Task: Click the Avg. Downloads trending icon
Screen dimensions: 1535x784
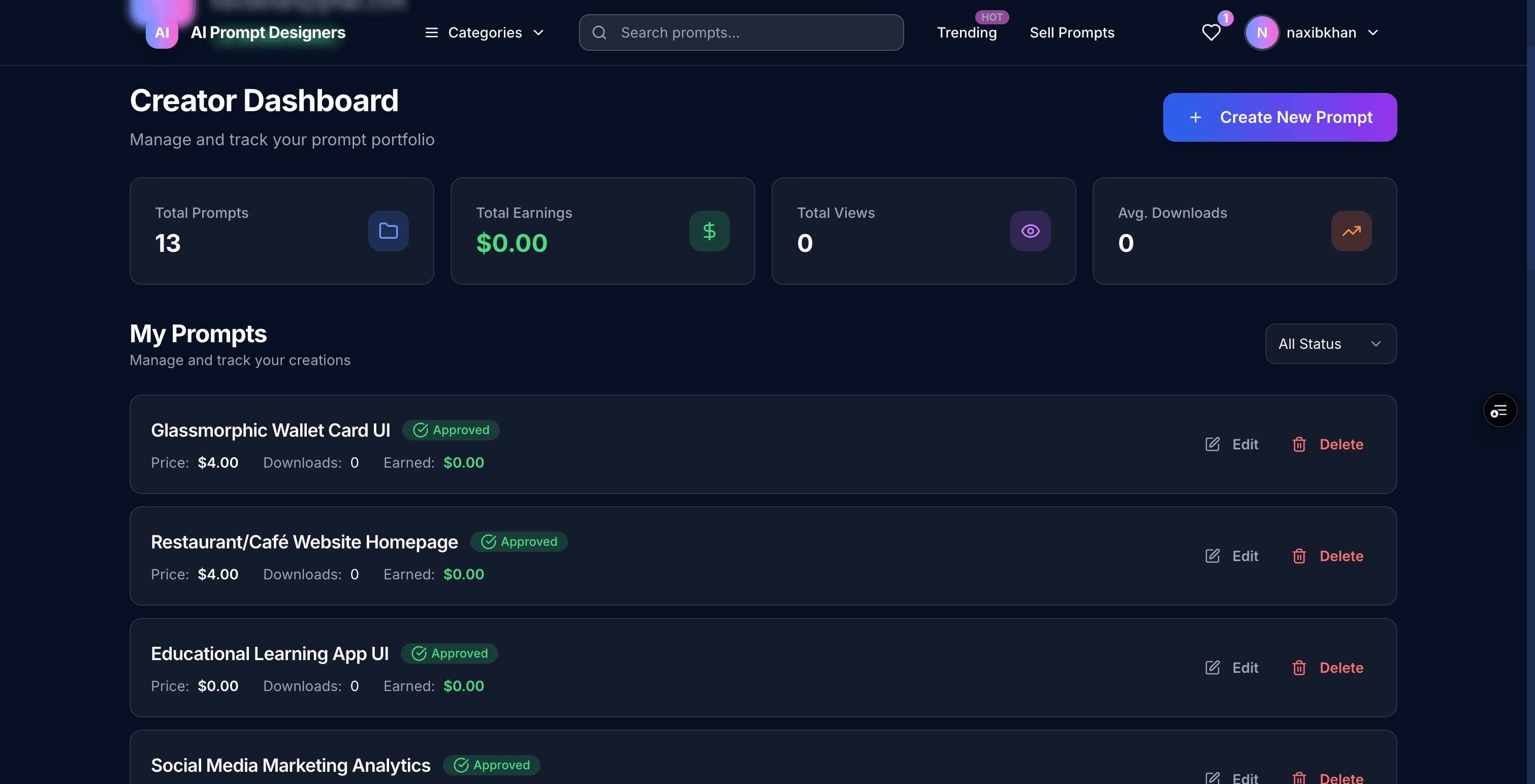Action: pyautogui.click(x=1351, y=231)
